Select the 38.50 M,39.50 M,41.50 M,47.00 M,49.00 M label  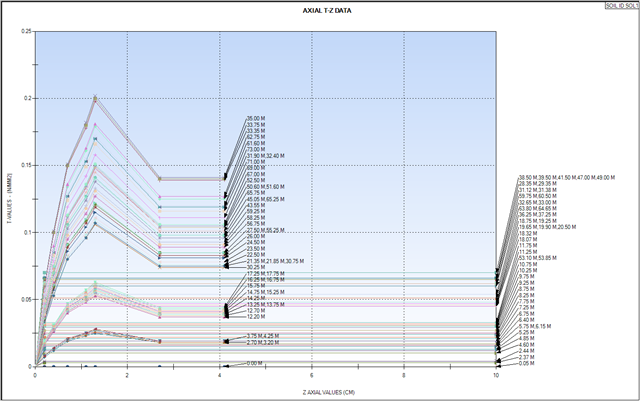coord(567,178)
